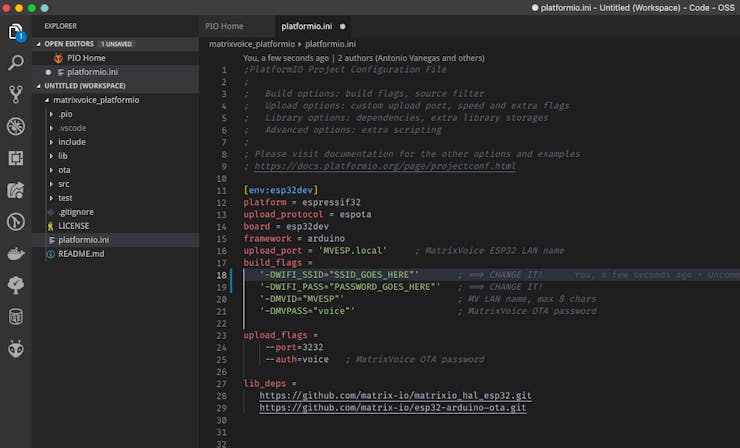Select platformio.ini in Open Editors list
Image resolution: width=740 pixels, height=448 pixels.
116,72
